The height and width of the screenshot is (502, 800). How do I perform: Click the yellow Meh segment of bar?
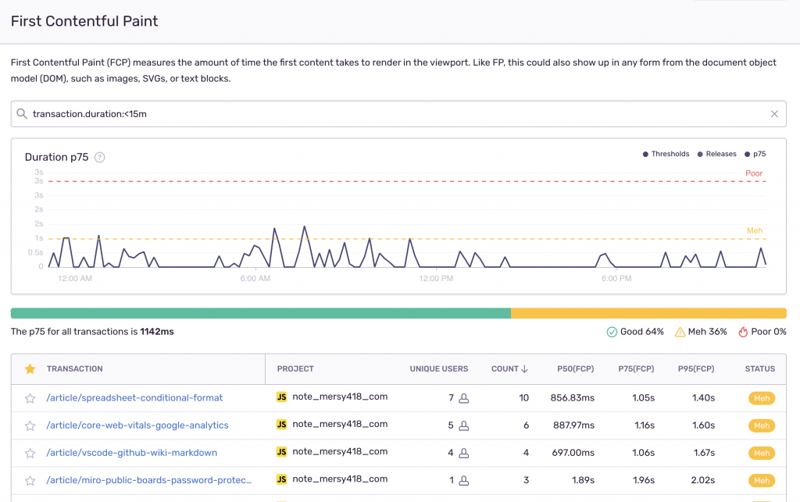(x=648, y=313)
